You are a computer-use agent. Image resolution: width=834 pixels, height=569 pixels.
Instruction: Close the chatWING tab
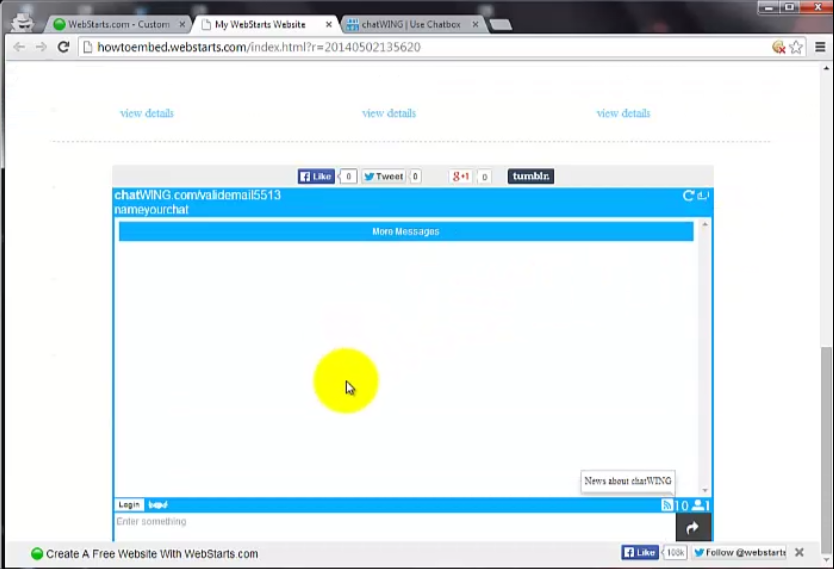pos(476,24)
